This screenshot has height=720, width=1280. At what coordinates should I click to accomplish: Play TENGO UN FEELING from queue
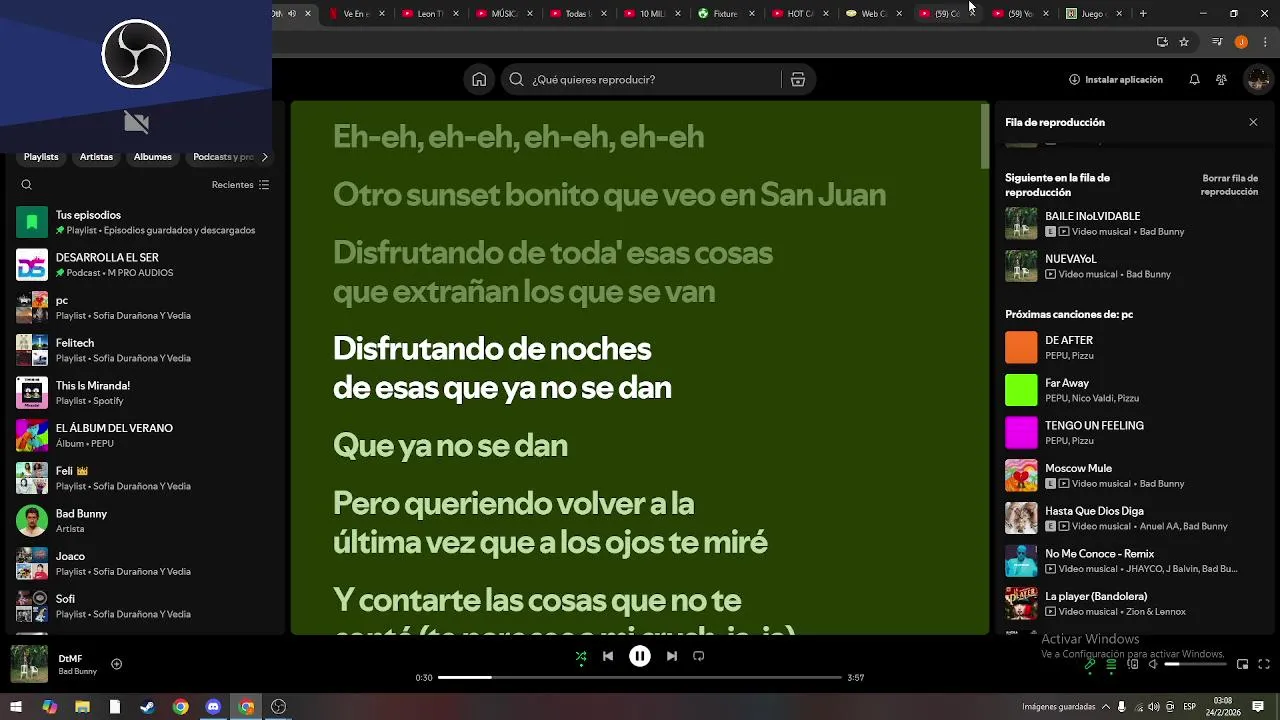pyautogui.click(x=1133, y=433)
